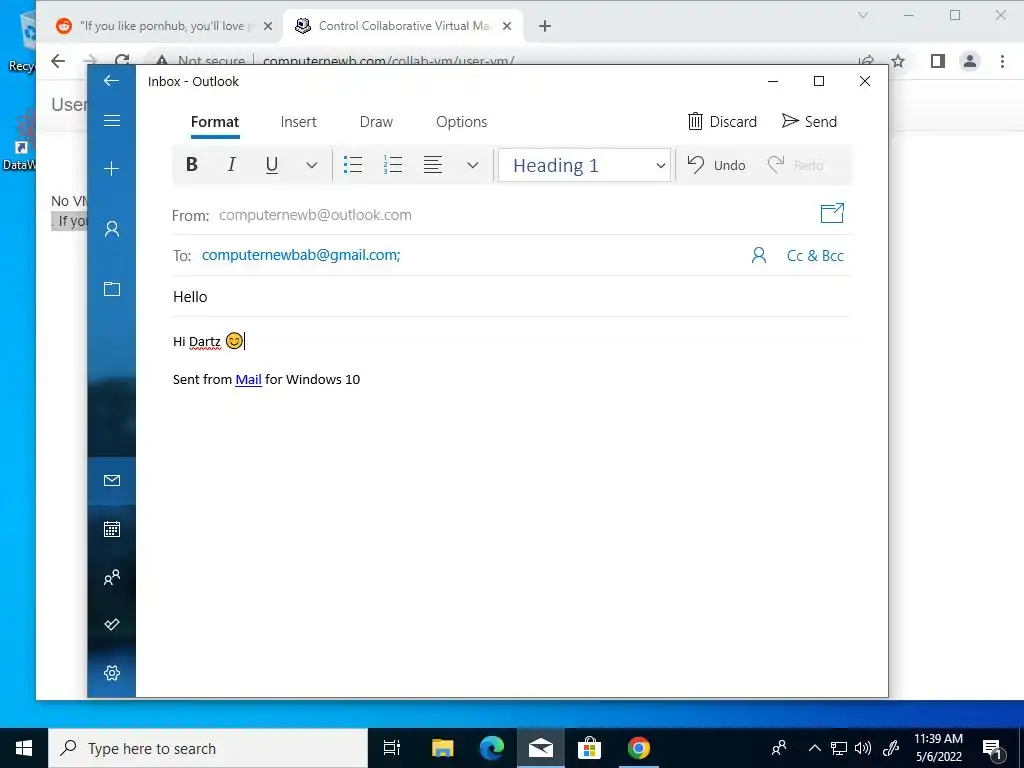This screenshot has height=768, width=1024.
Task: Switch to Calendar in Mail sidebar
Action: tap(112, 529)
